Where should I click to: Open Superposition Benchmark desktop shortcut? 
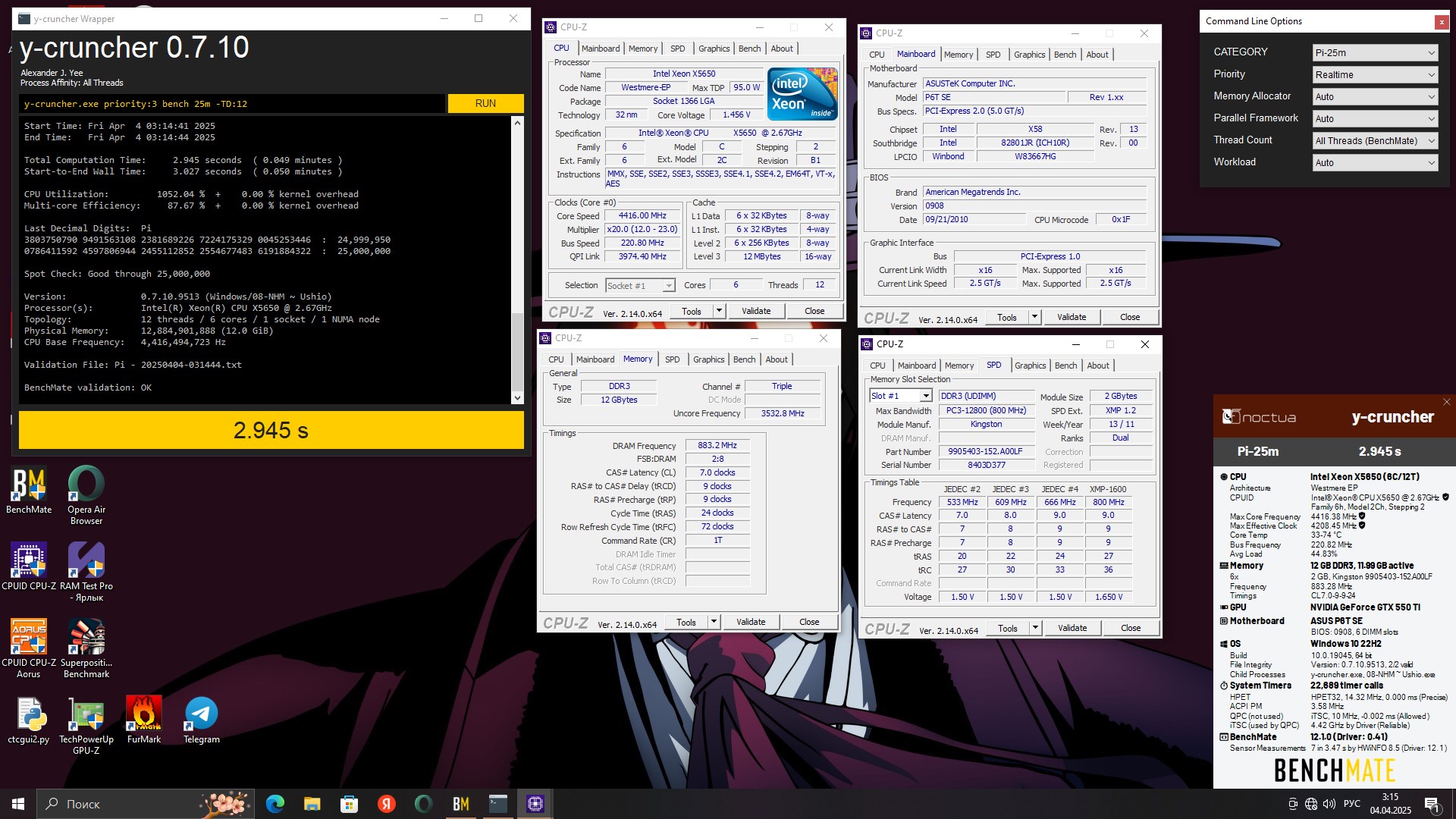pos(86,648)
